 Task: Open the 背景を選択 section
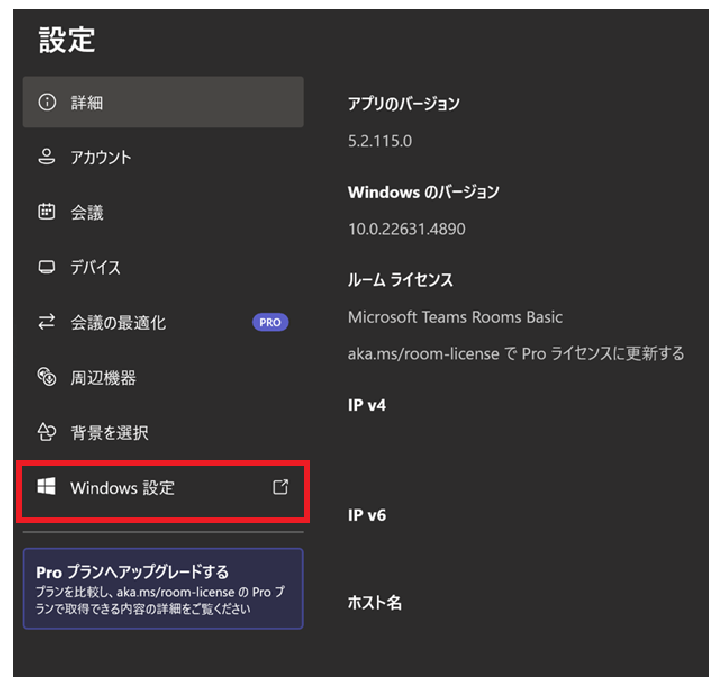click(x=163, y=433)
